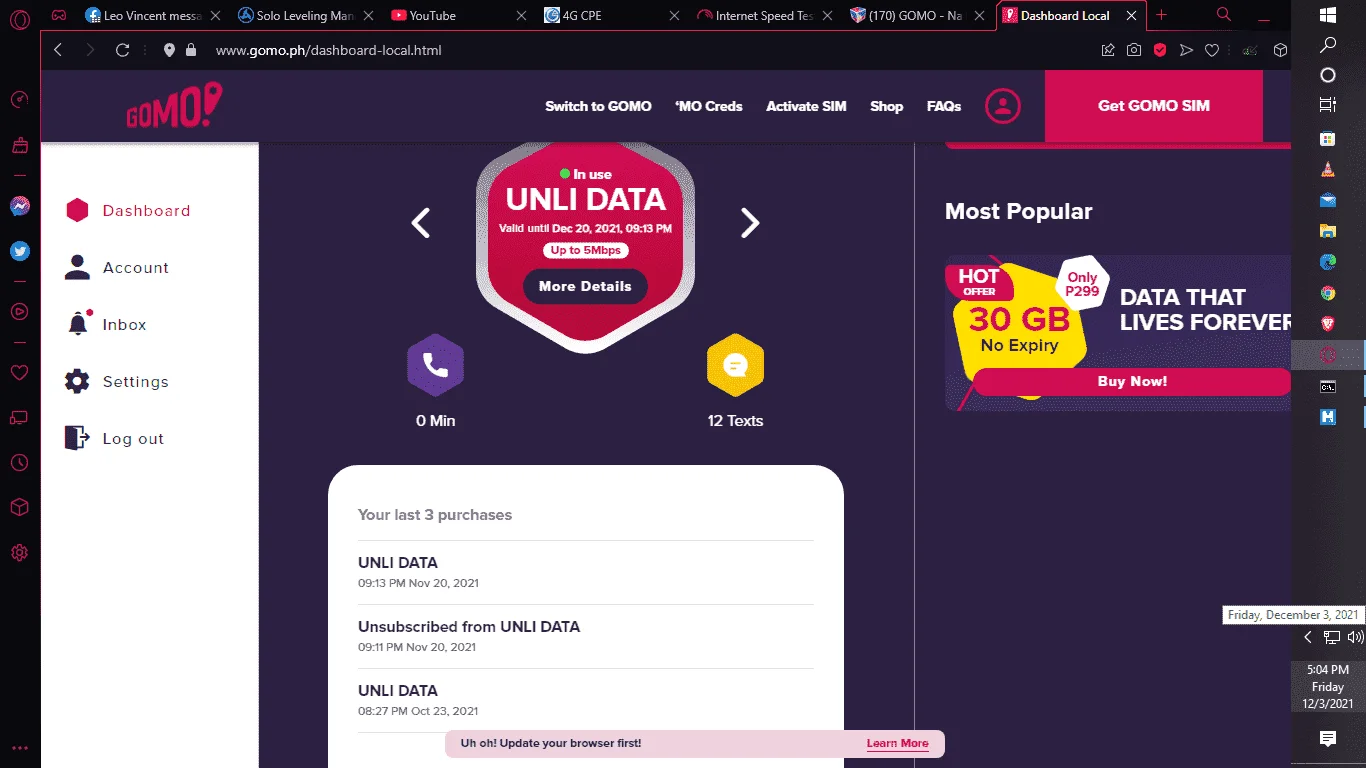Click the 30 GB No Expiry offer banner
The height and width of the screenshot is (768, 1366).
(1118, 332)
